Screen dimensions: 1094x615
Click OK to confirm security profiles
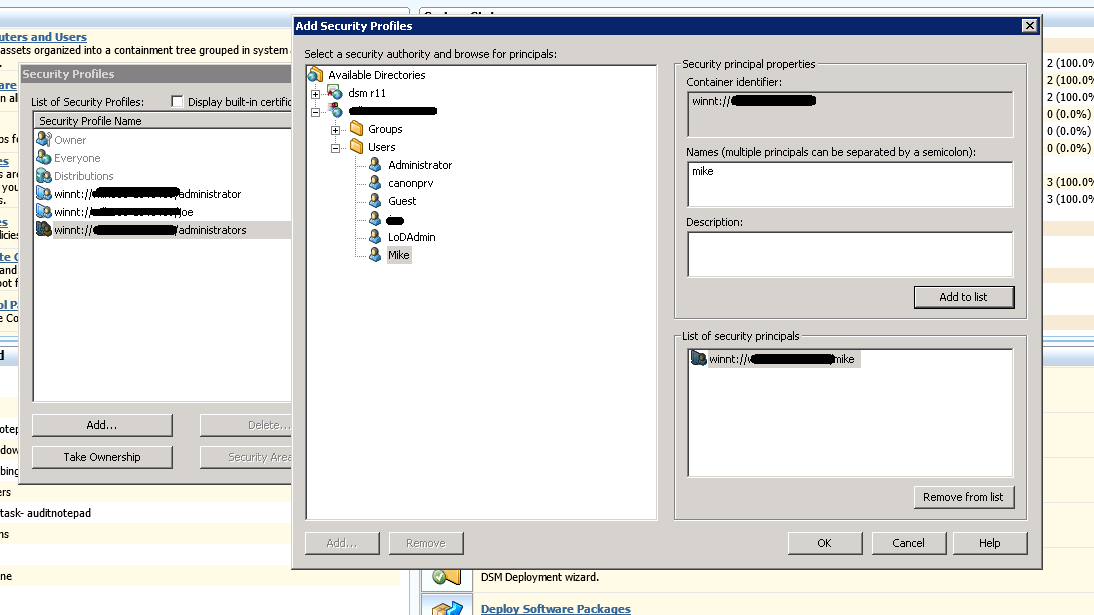(x=824, y=543)
